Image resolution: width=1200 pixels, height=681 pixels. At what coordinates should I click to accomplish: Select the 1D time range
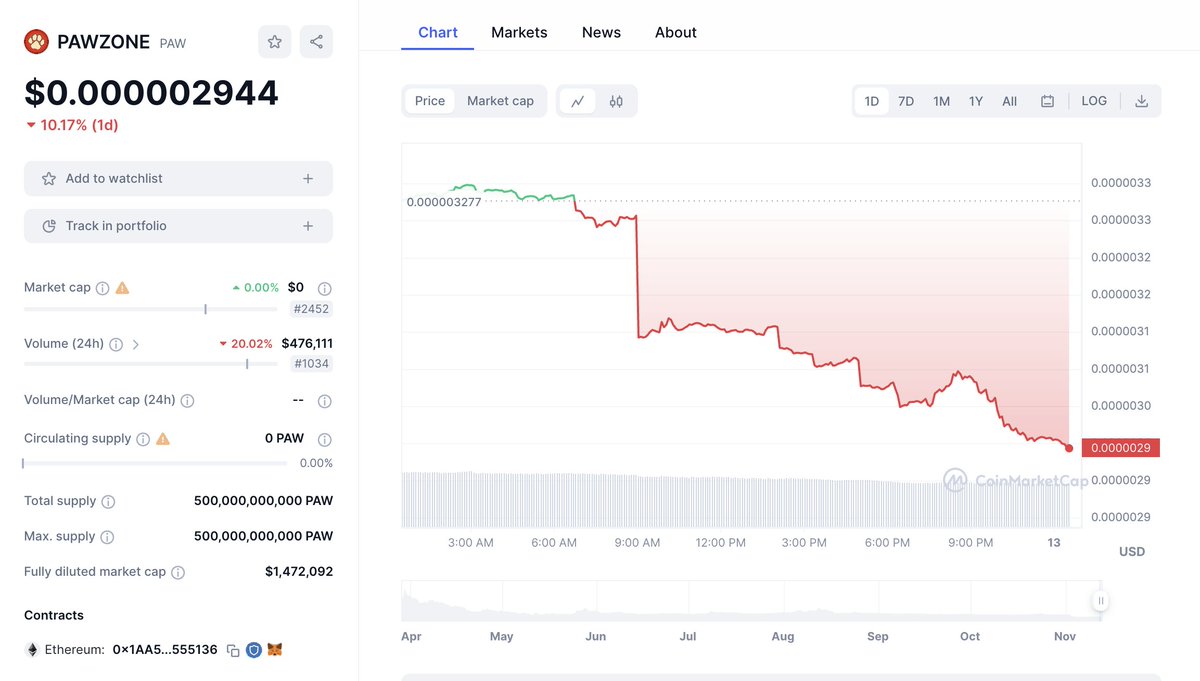coord(872,101)
